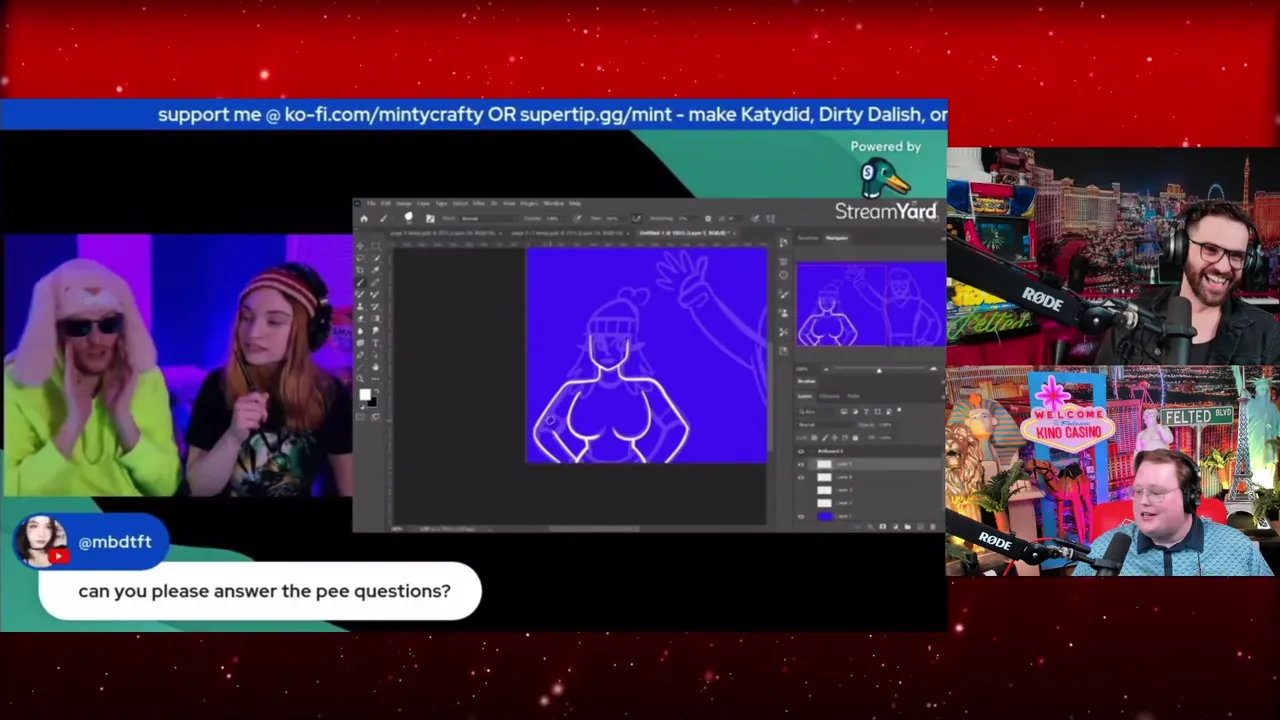1280x720 pixels.
Task: Select the Lasso tool
Action: [x=360, y=258]
